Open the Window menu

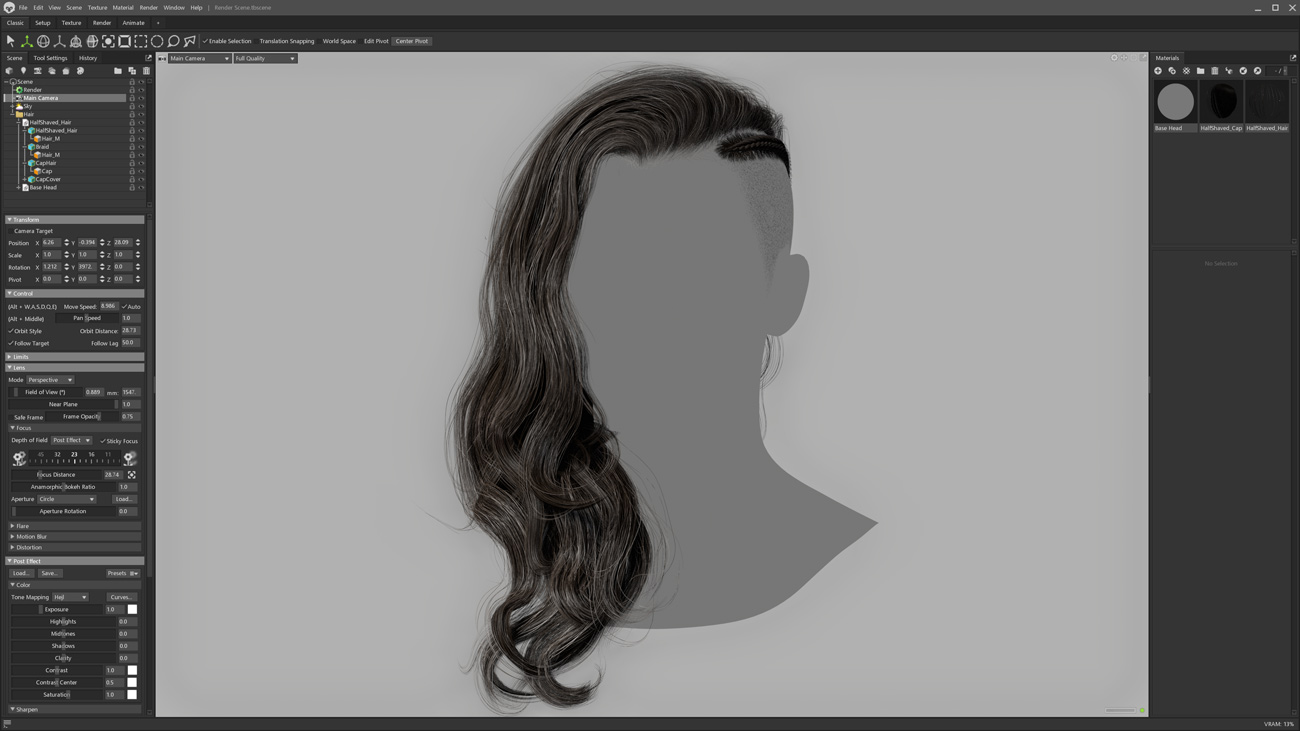pyautogui.click(x=174, y=7)
